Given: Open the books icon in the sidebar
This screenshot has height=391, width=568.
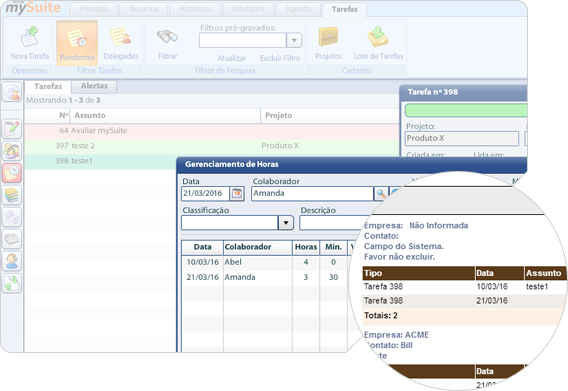Looking at the screenshot, I should pyautogui.click(x=12, y=195).
